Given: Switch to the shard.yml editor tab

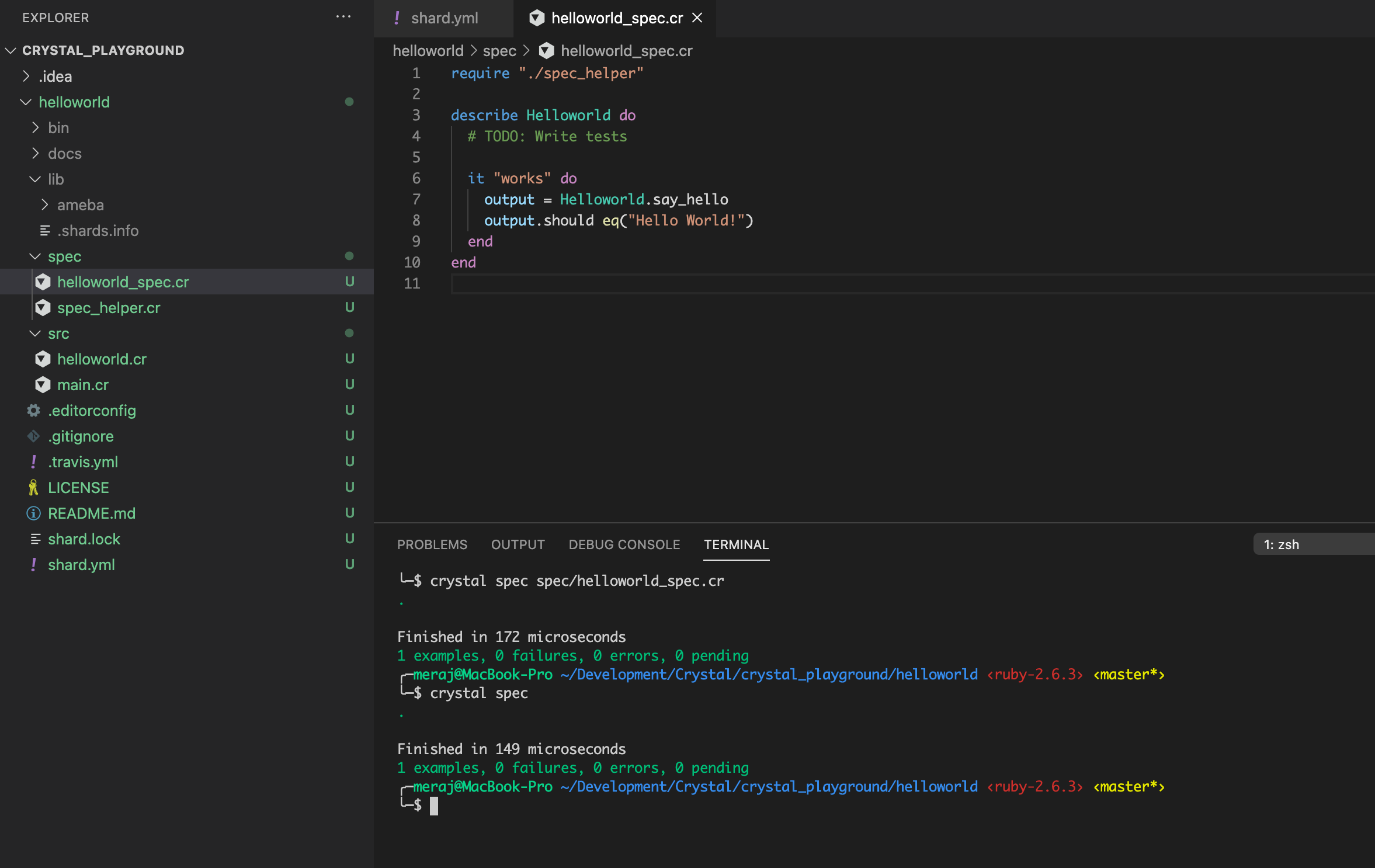Looking at the screenshot, I should [x=444, y=18].
